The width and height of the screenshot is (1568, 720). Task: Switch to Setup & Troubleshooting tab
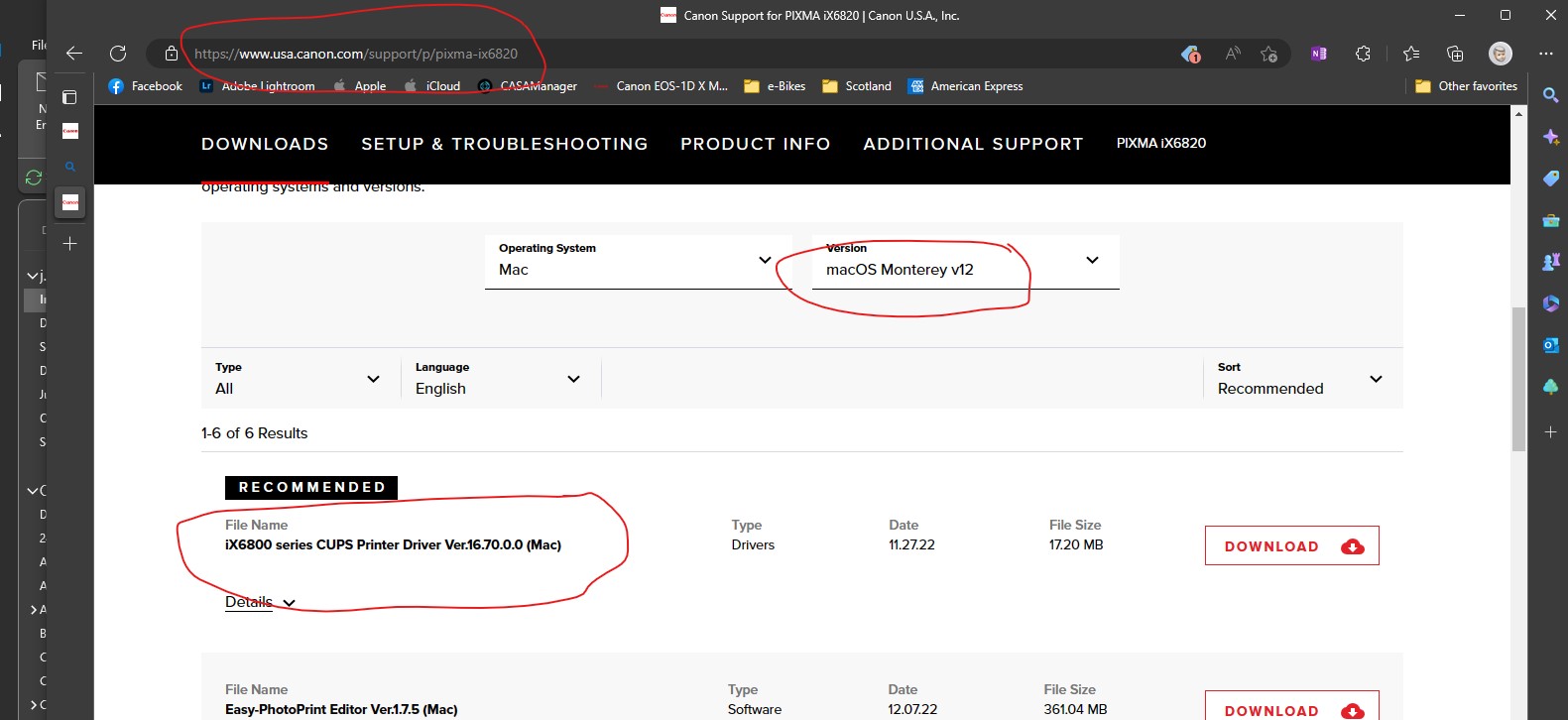[504, 144]
